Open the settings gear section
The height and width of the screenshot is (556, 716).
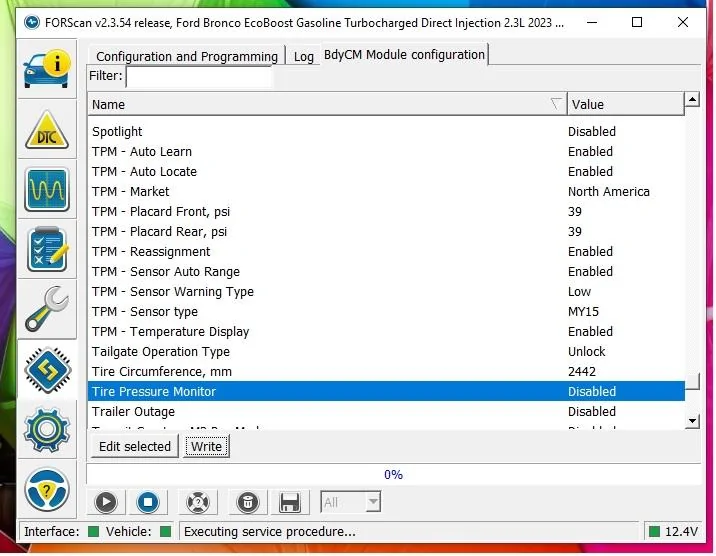[x=47, y=430]
